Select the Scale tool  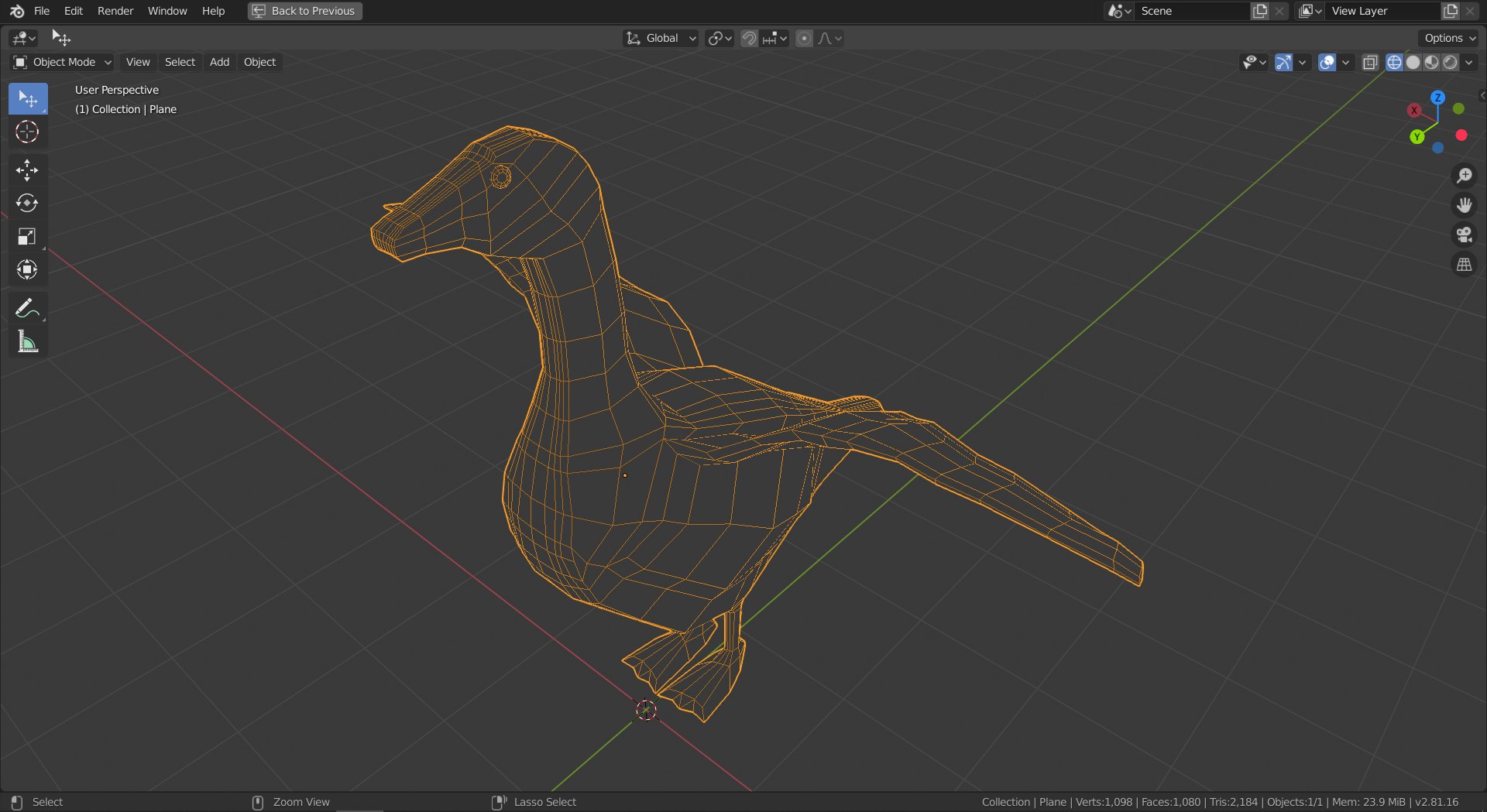pos(28,236)
